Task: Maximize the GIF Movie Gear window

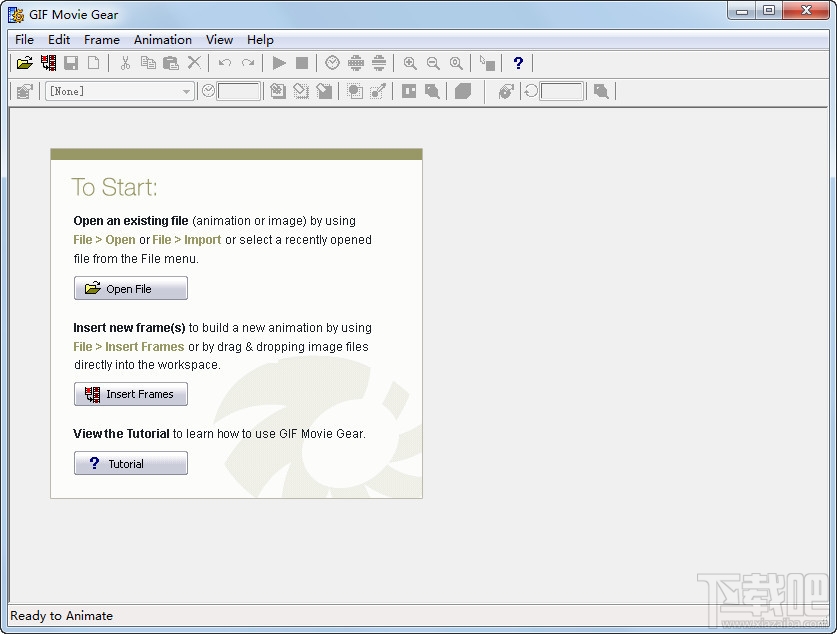Action: coord(769,11)
